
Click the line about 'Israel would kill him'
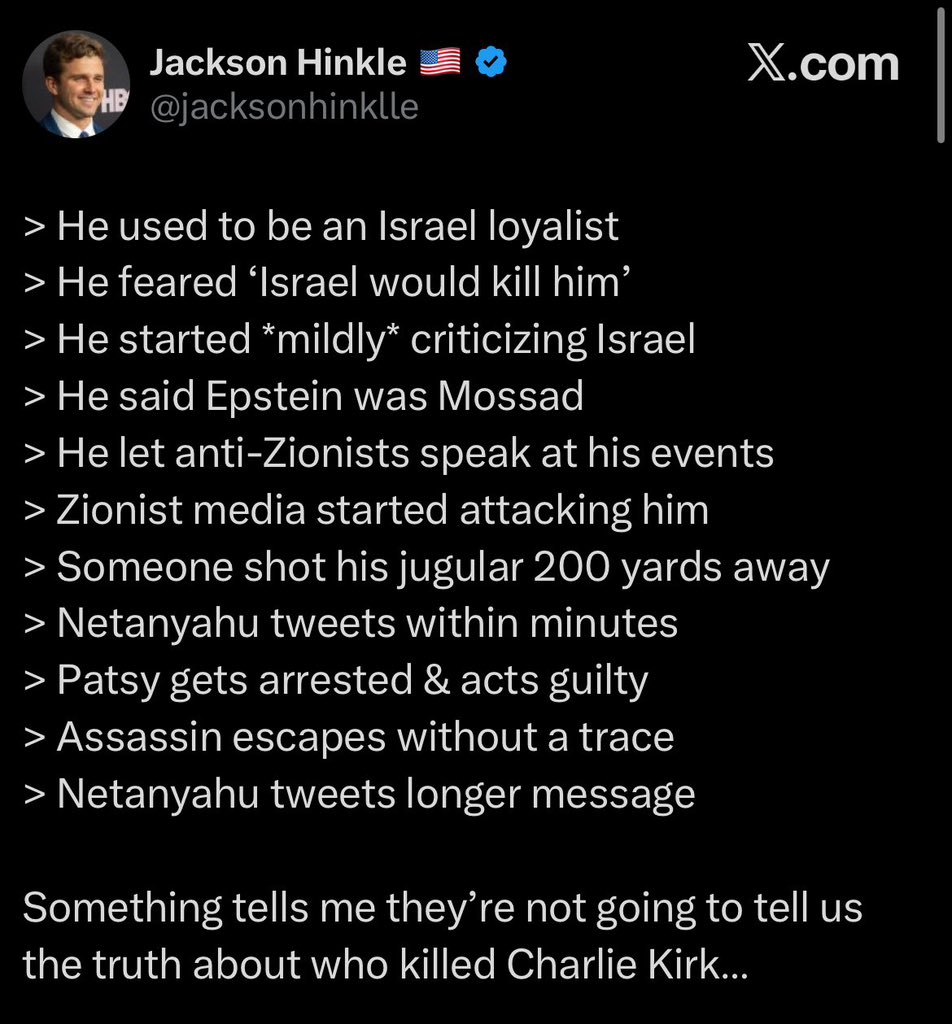(x=326, y=283)
